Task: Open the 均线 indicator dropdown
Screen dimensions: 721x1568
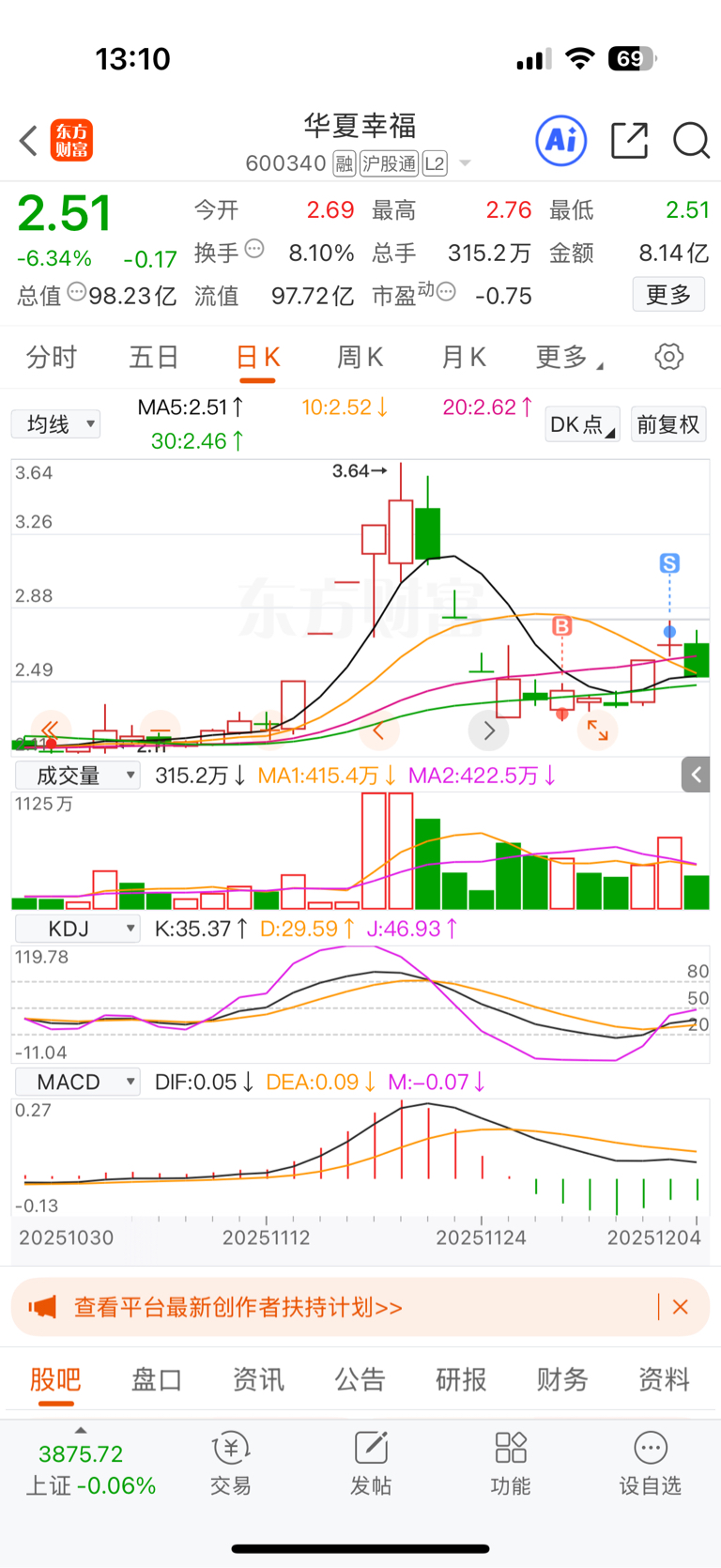Action: pos(55,424)
